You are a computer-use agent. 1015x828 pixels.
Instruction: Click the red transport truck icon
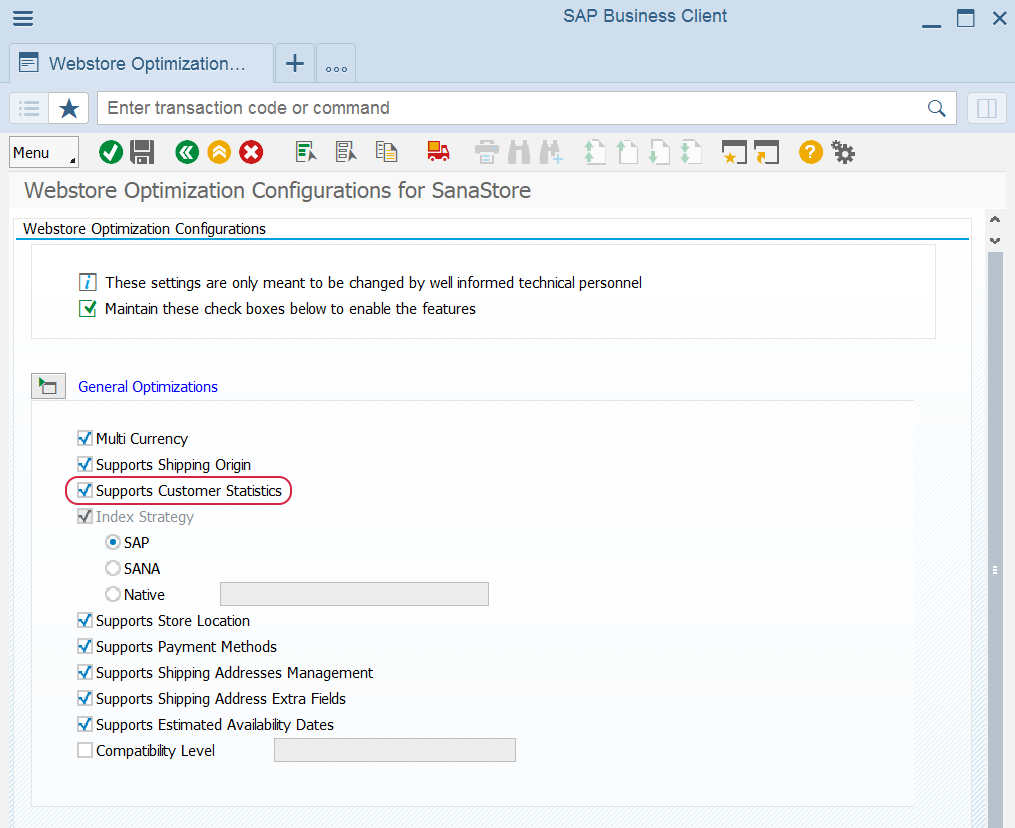tap(438, 151)
